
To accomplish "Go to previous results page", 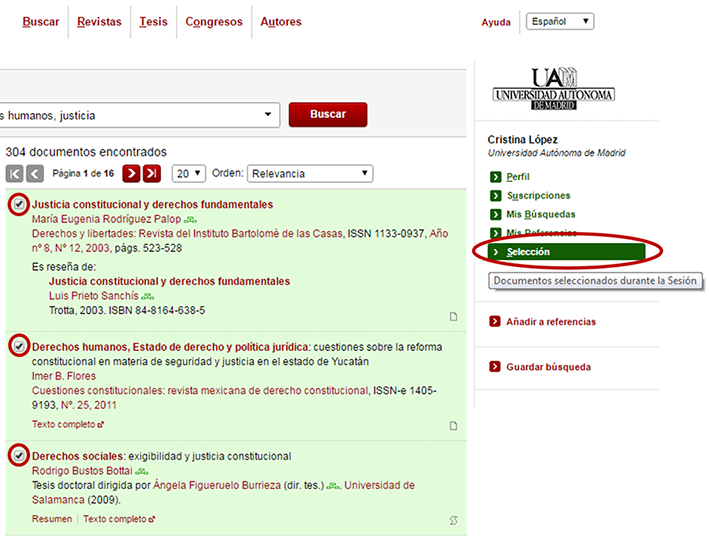I will [x=35, y=174].
